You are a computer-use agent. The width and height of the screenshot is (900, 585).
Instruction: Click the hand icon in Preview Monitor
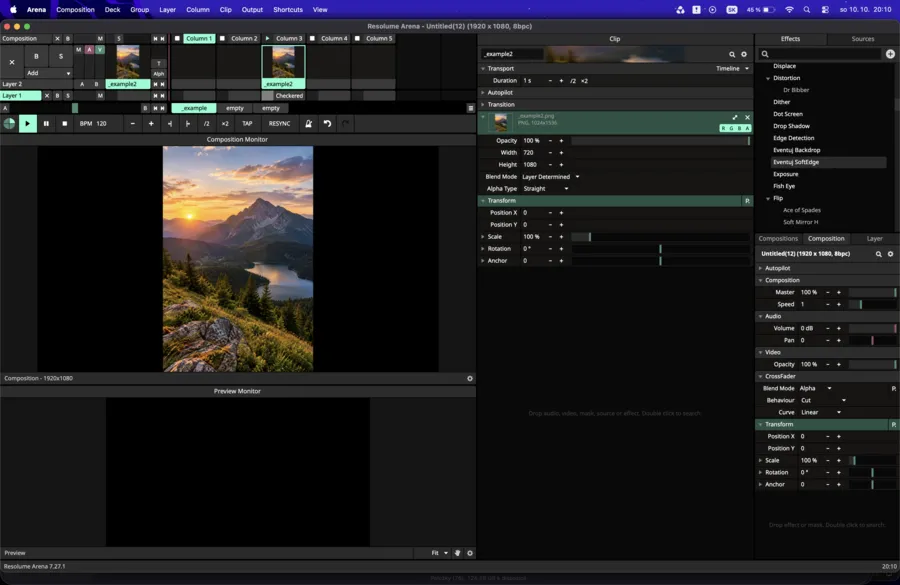457,553
